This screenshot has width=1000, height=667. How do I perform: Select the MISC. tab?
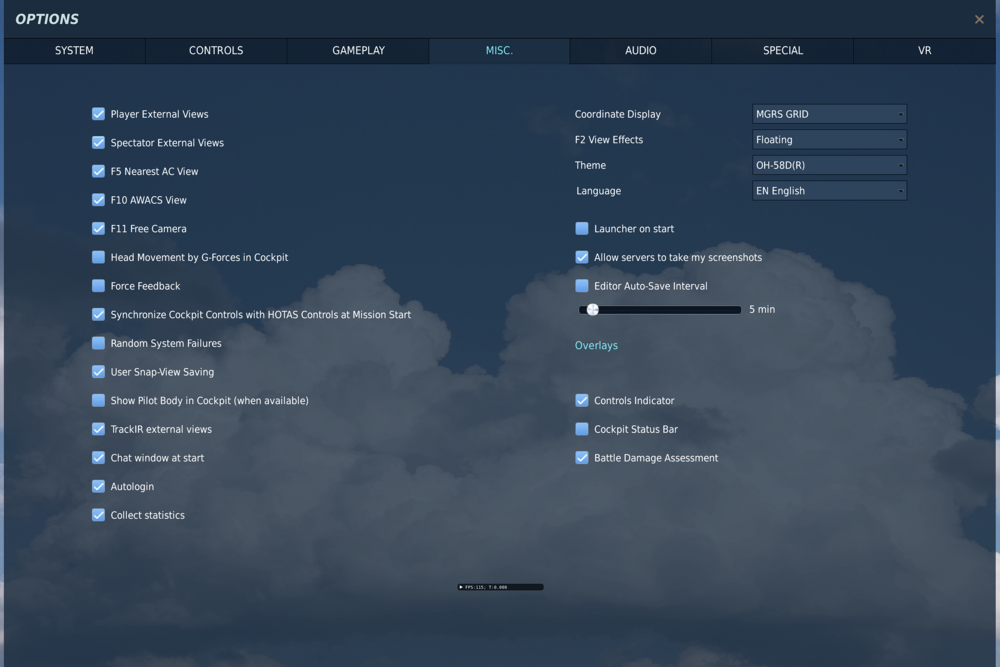[x=499, y=50]
